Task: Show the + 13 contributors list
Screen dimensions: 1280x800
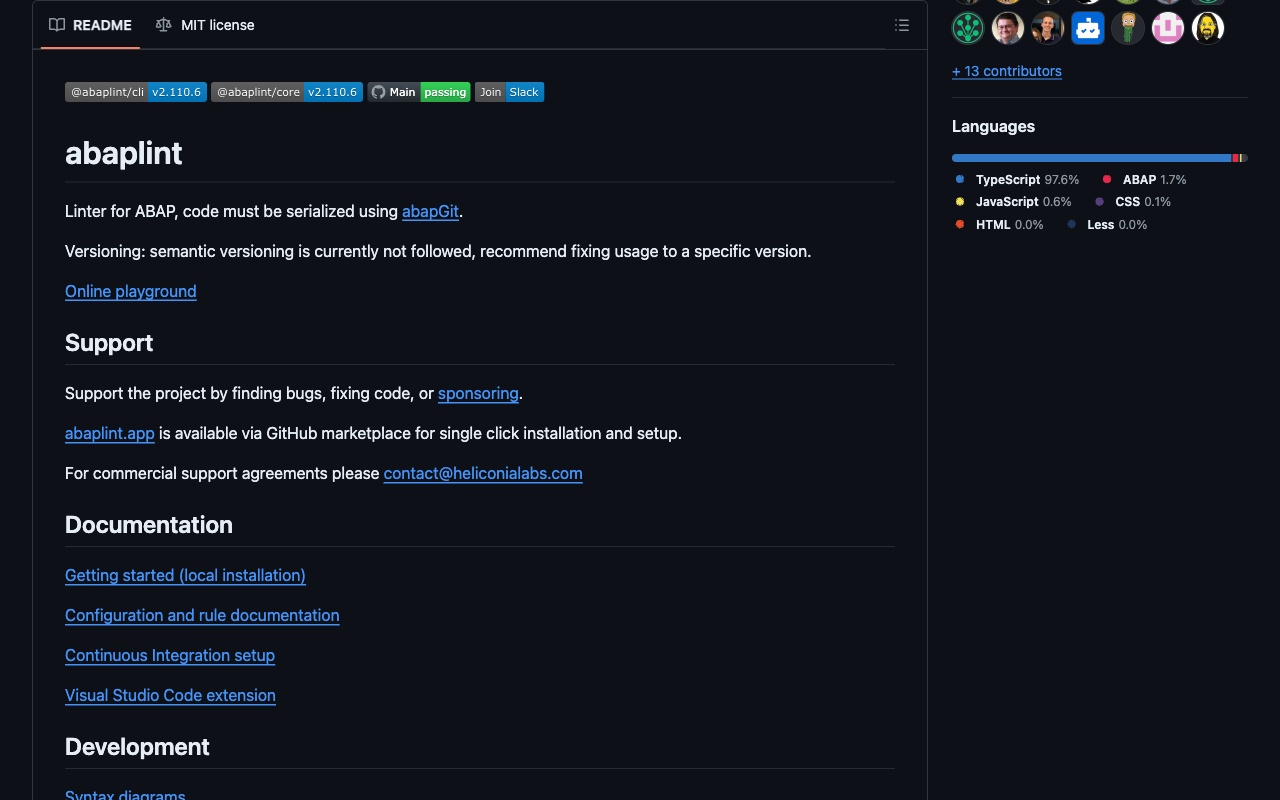Action: tap(1007, 71)
